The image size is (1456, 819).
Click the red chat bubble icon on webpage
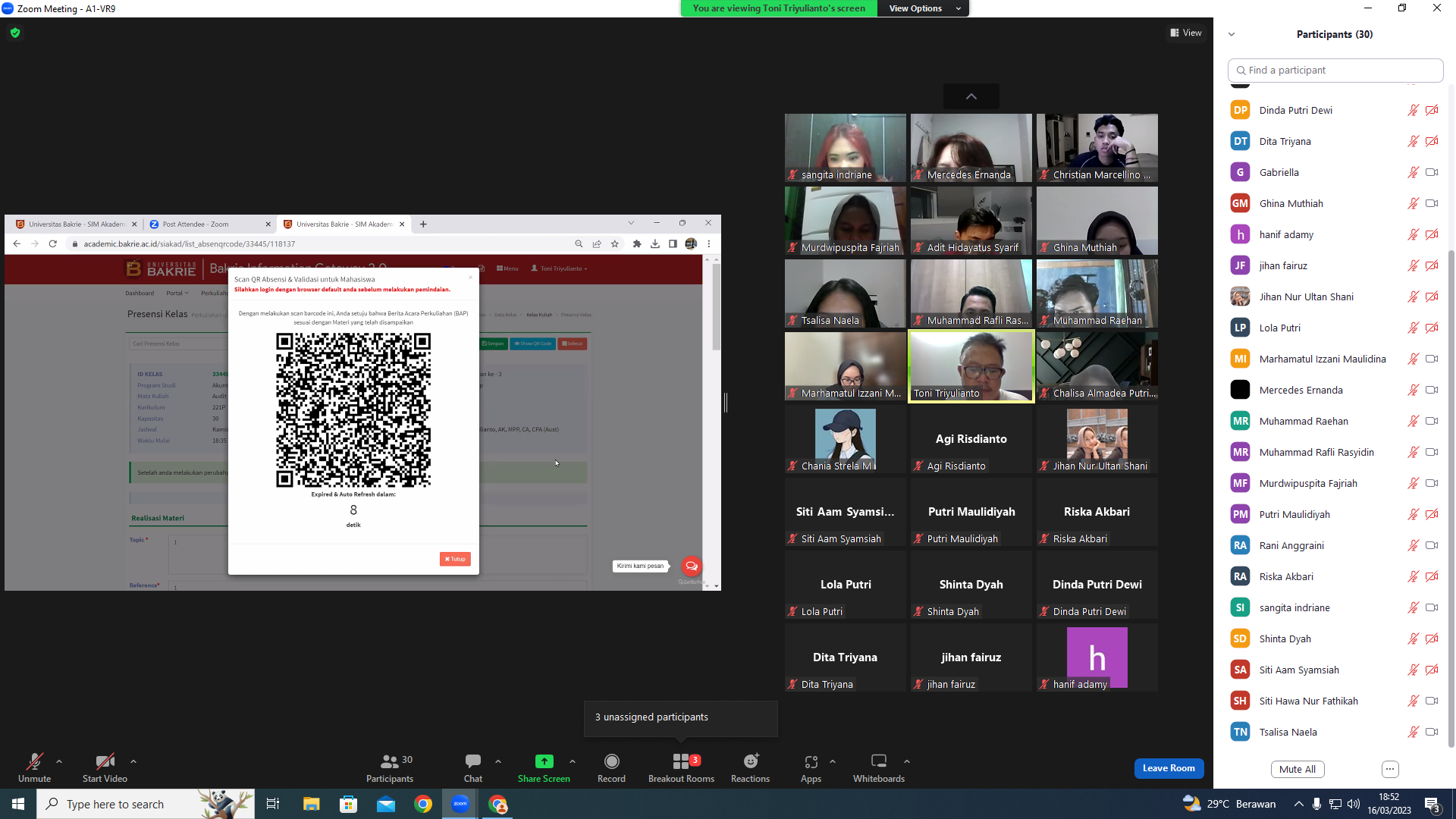click(x=692, y=566)
